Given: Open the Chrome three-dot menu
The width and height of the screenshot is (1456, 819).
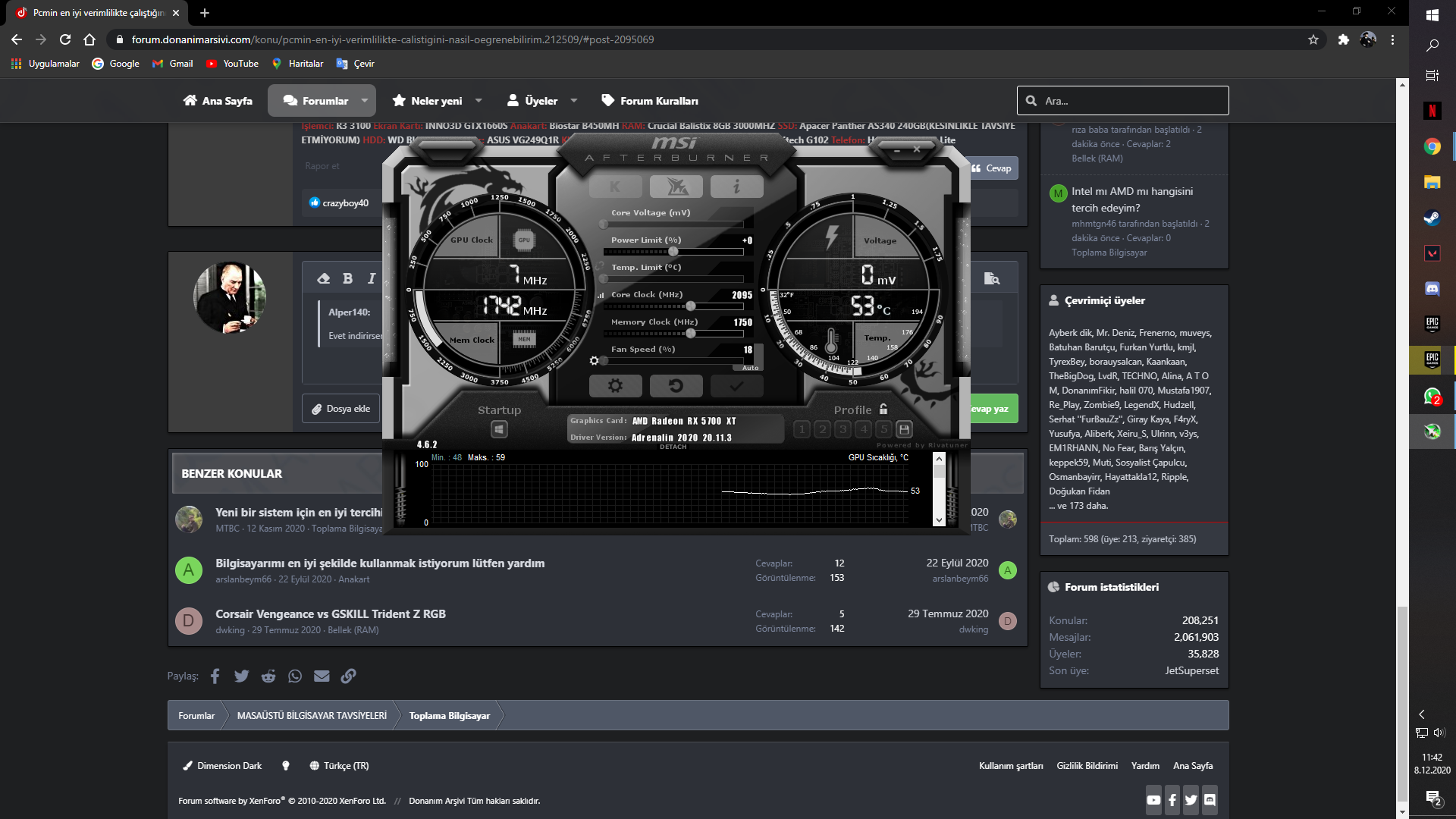Looking at the screenshot, I should 1392,39.
